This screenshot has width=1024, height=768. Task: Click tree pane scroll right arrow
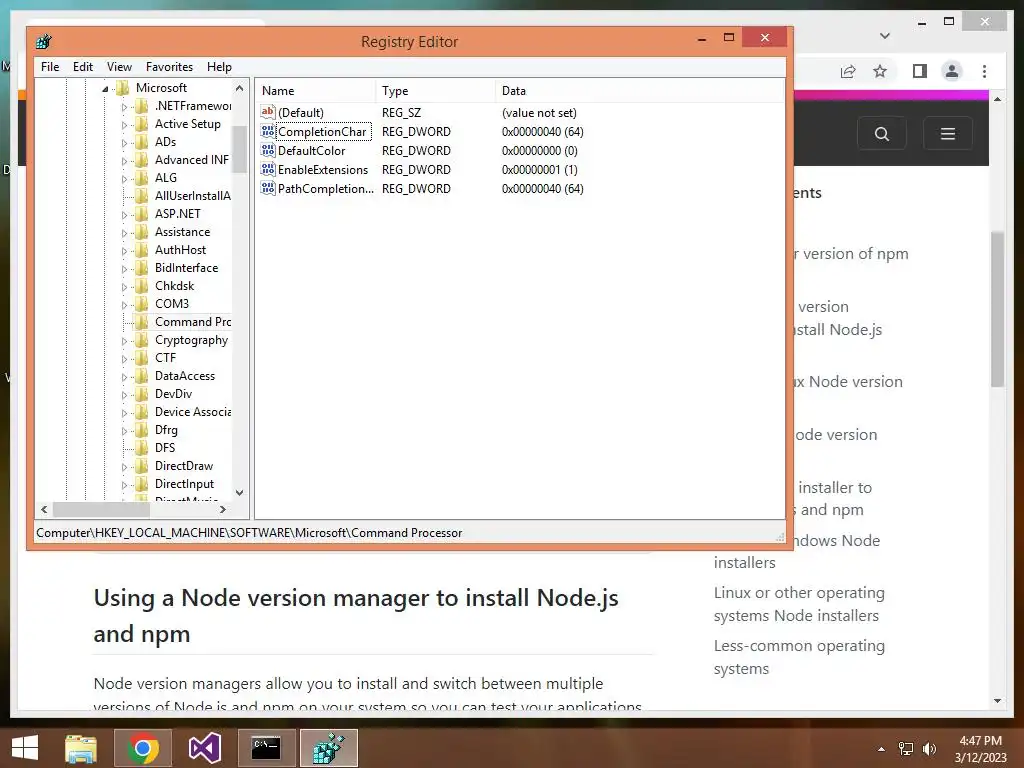pyautogui.click(x=223, y=509)
